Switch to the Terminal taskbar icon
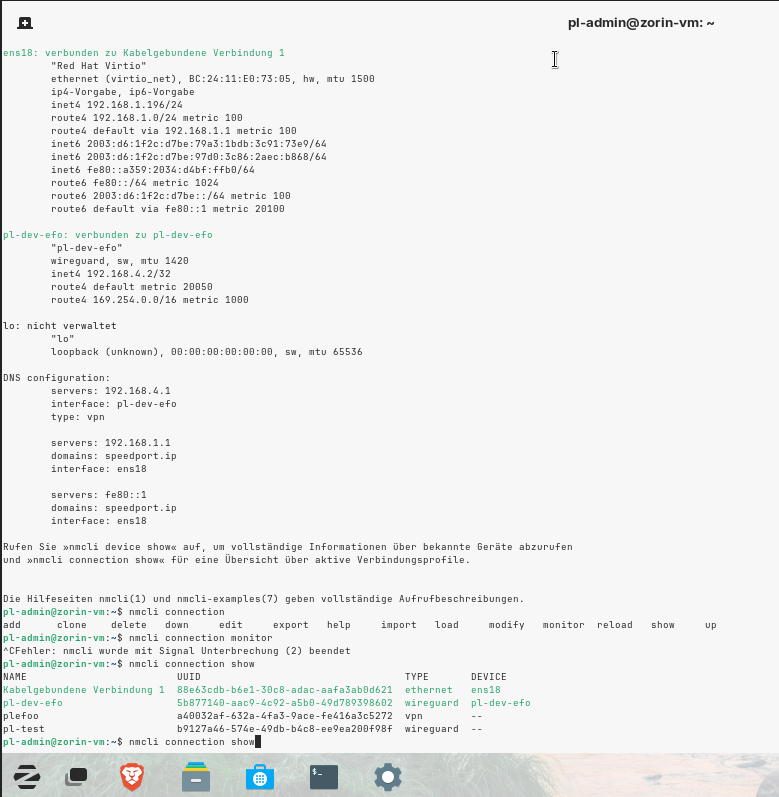The width and height of the screenshot is (779, 797). [x=323, y=776]
